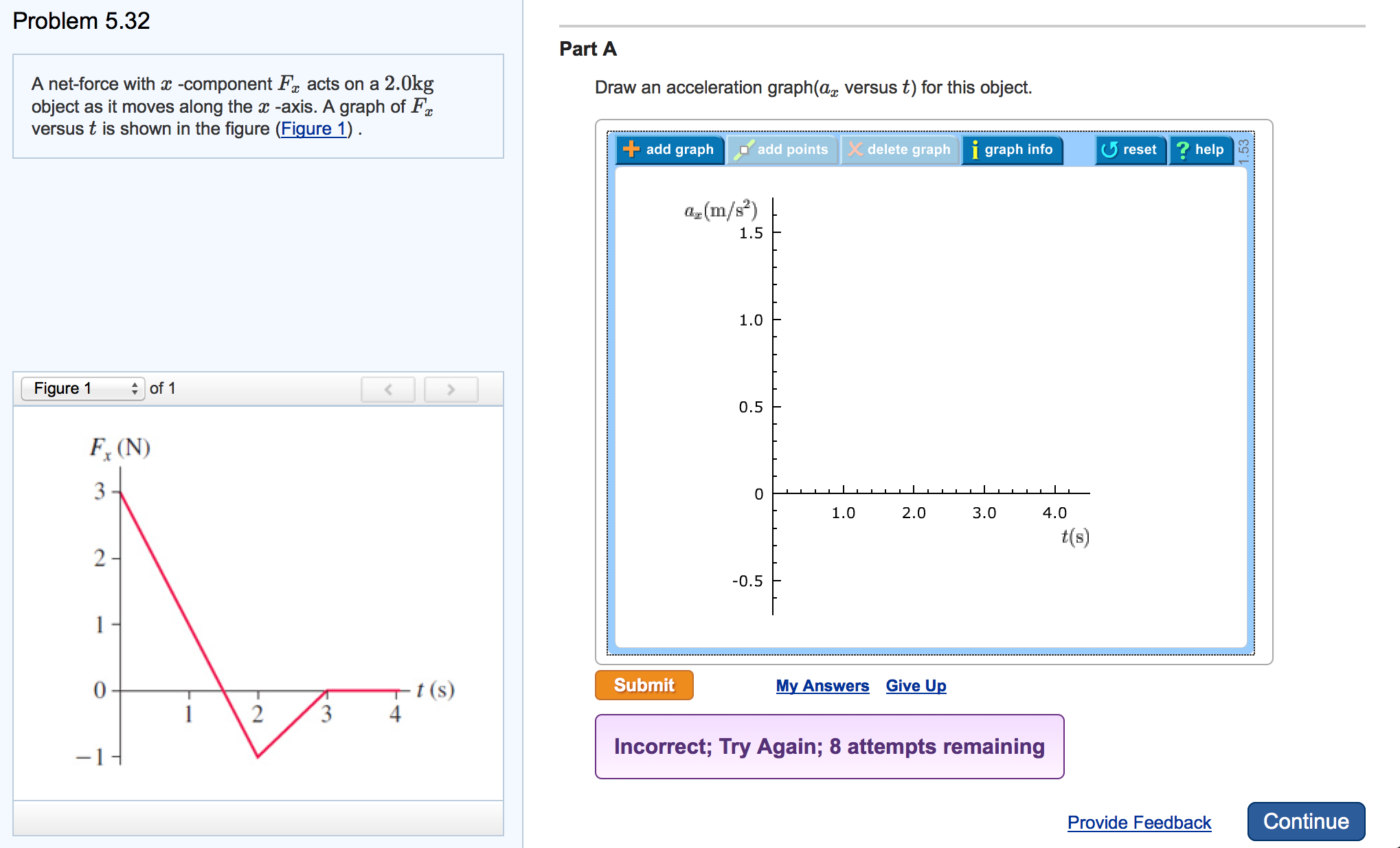1400x848 pixels.
Task: Open graph info
Action: pyautogui.click(x=1012, y=150)
